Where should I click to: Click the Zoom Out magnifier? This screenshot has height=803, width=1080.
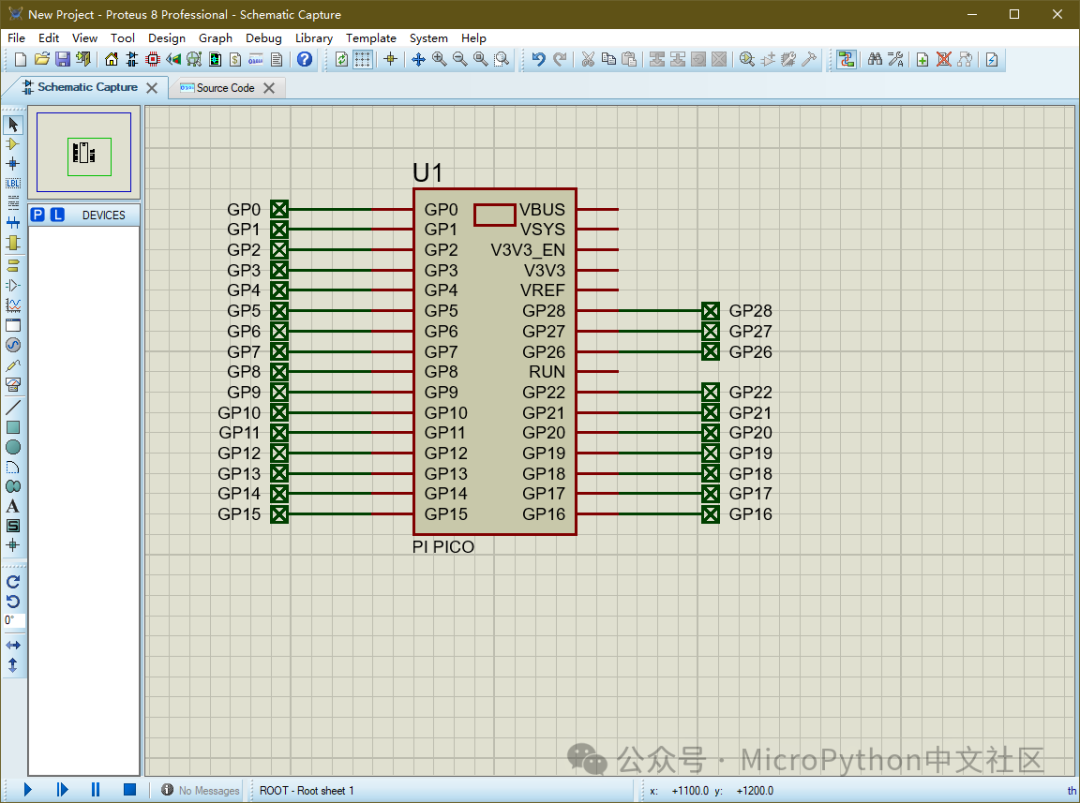click(459, 60)
